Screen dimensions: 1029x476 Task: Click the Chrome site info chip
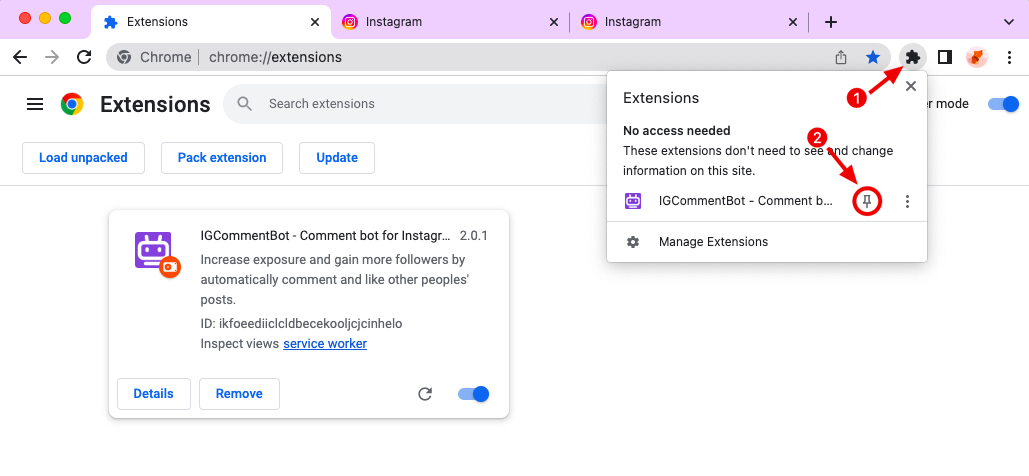[x=154, y=57]
